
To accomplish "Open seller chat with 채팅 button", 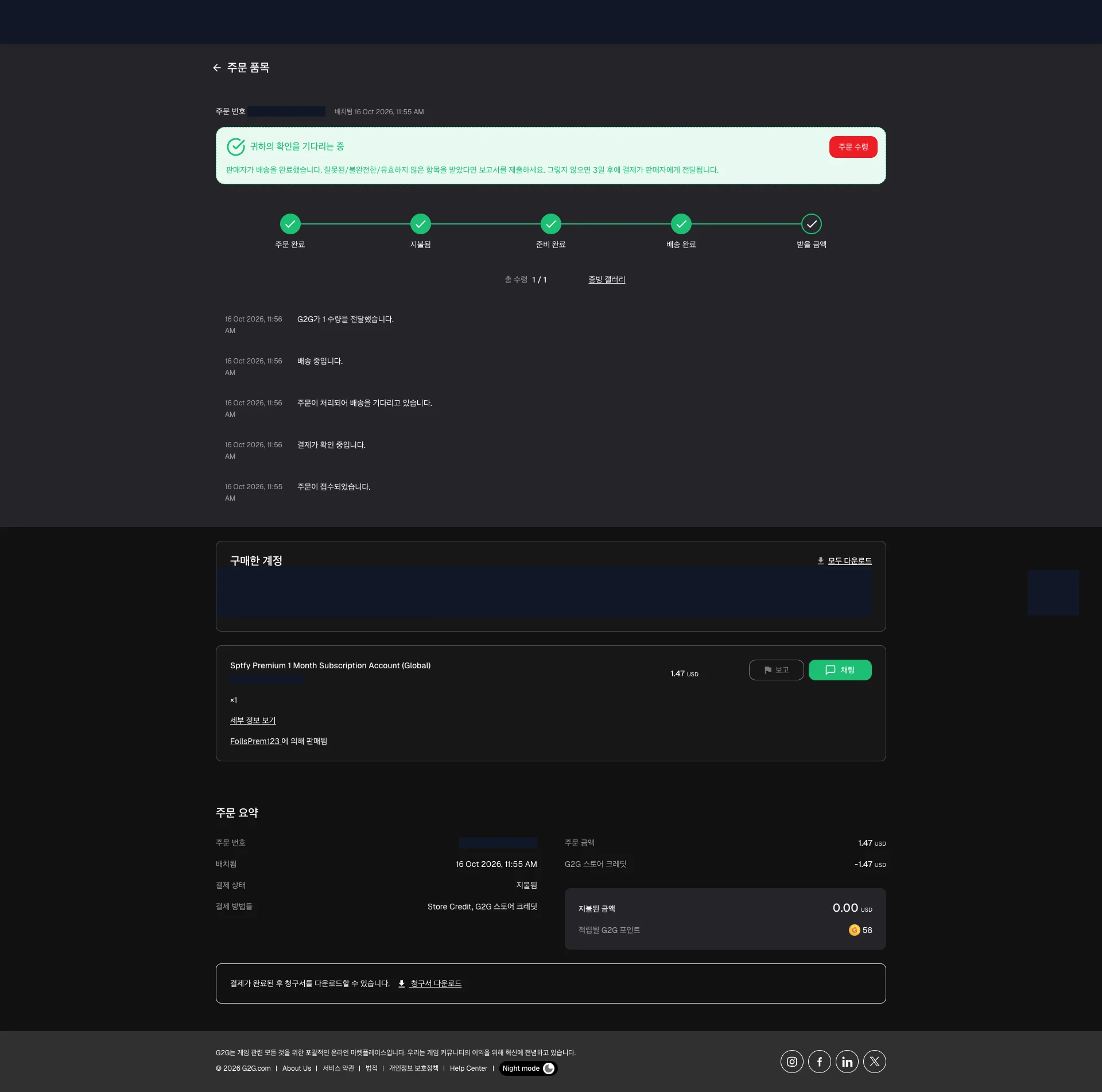I will (840, 670).
